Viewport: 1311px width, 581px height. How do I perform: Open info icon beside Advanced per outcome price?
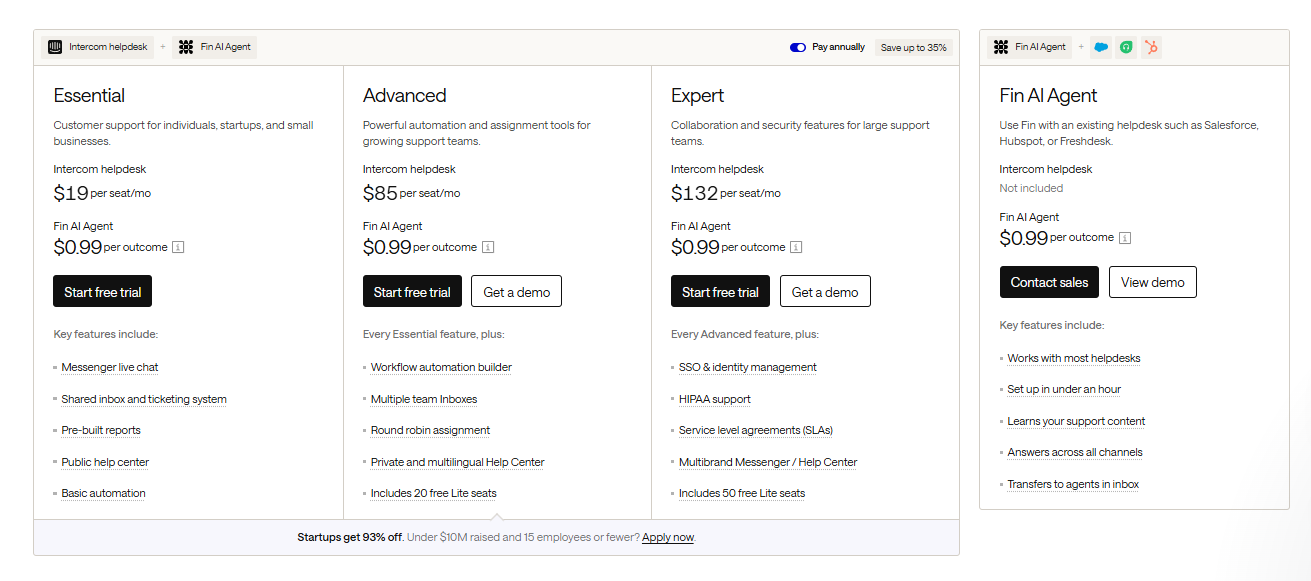click(488, 247)
